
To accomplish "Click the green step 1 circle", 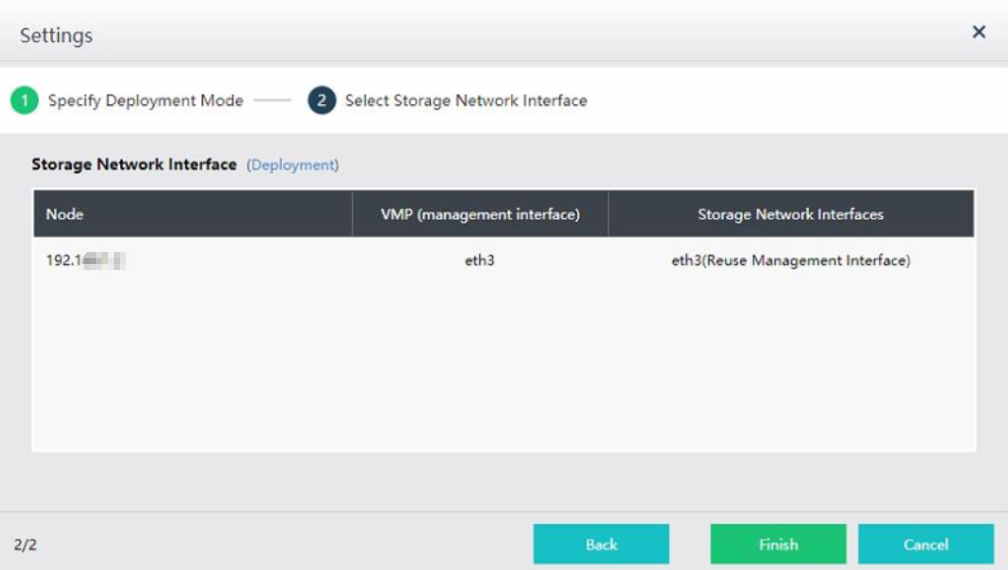I will (24, 101).
